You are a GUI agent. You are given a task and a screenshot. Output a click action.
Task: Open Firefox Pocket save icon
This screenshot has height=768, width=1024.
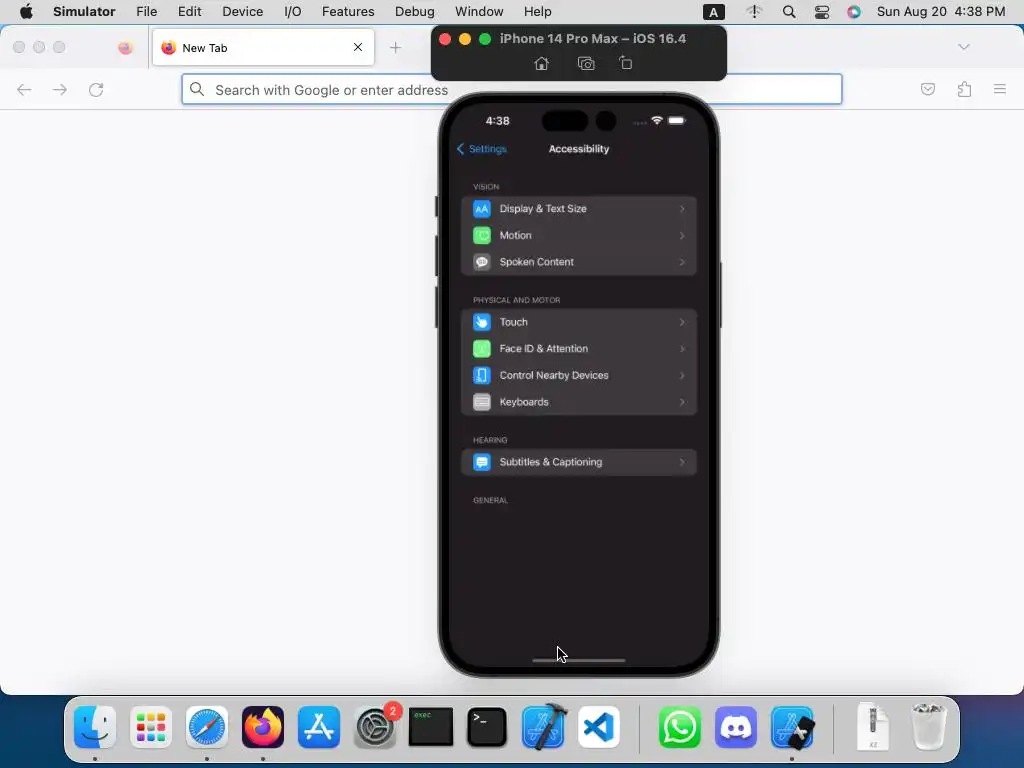(927, 89)
